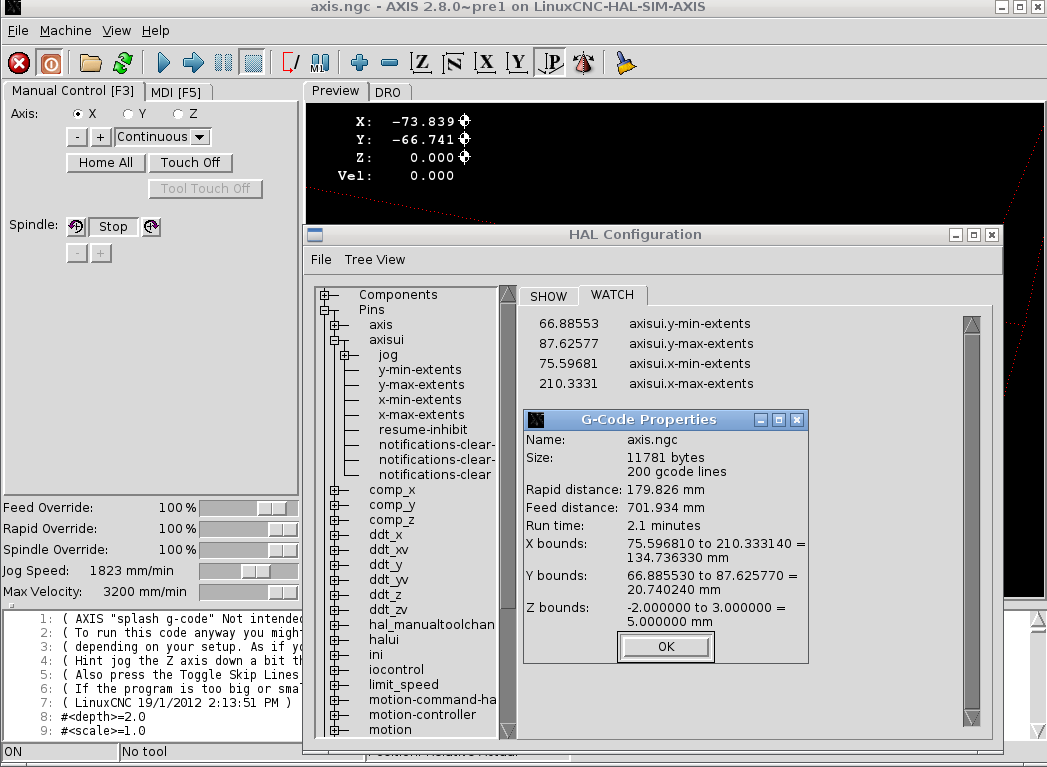Execute the next line with step arrow

point(193,63)
